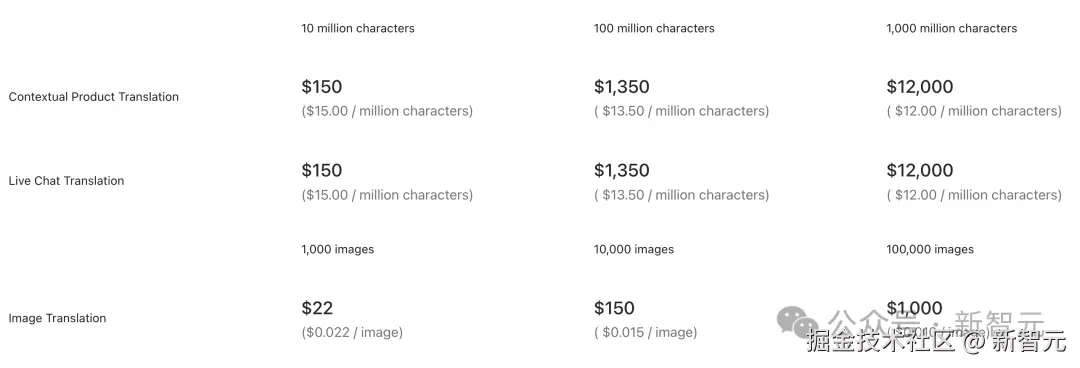Click the Live Chat Translation row label
This screenshot has width=1080, height=368.
click(x=66, y=181)
